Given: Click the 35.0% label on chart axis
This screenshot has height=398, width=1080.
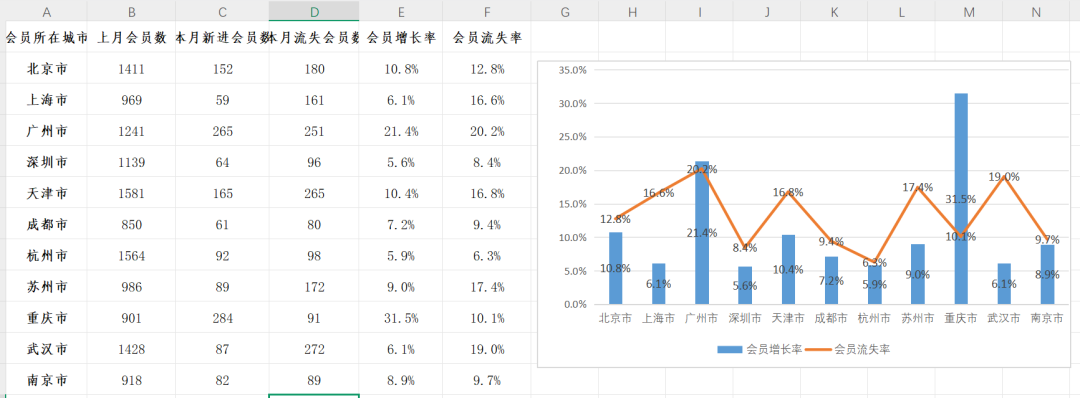Looking at the screenshot, I should [x=573, y=70].
